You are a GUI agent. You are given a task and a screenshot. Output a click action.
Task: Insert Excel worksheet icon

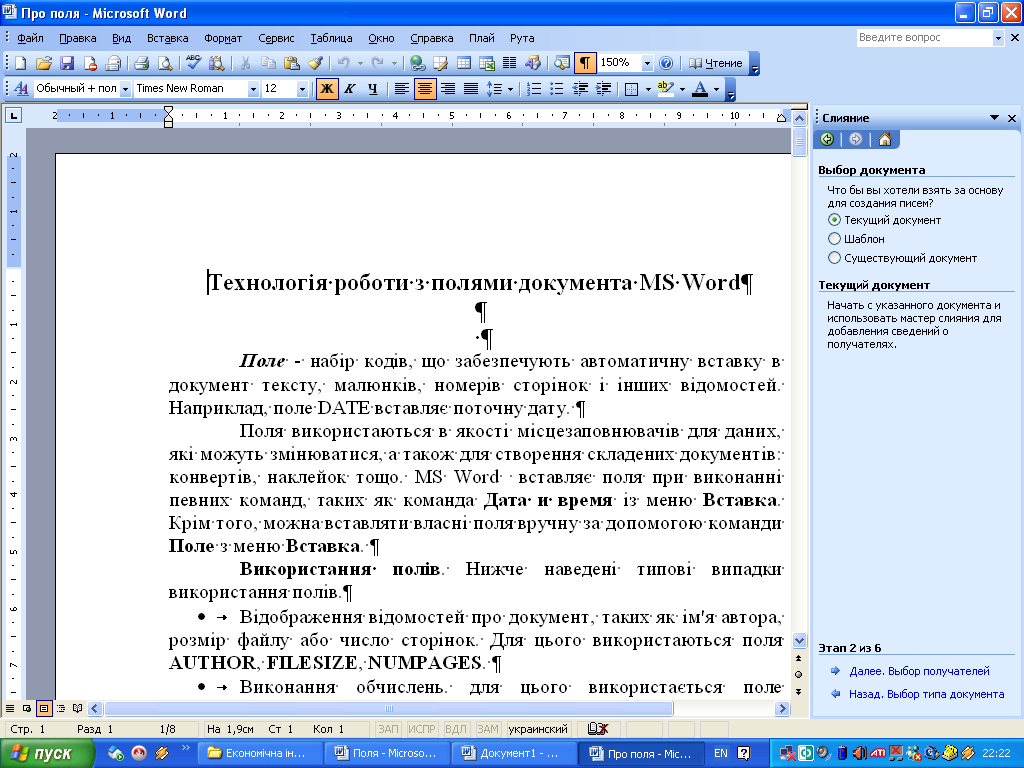(x=487, y=63)
